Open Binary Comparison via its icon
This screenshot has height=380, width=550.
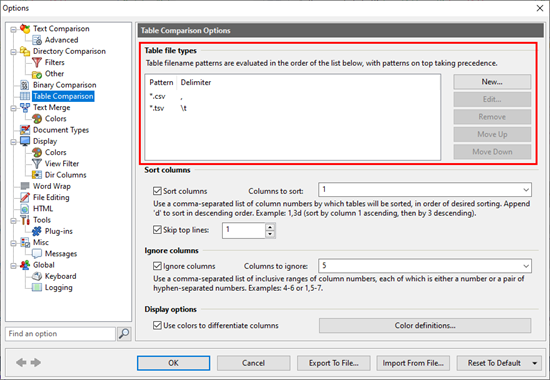[25, 85]
